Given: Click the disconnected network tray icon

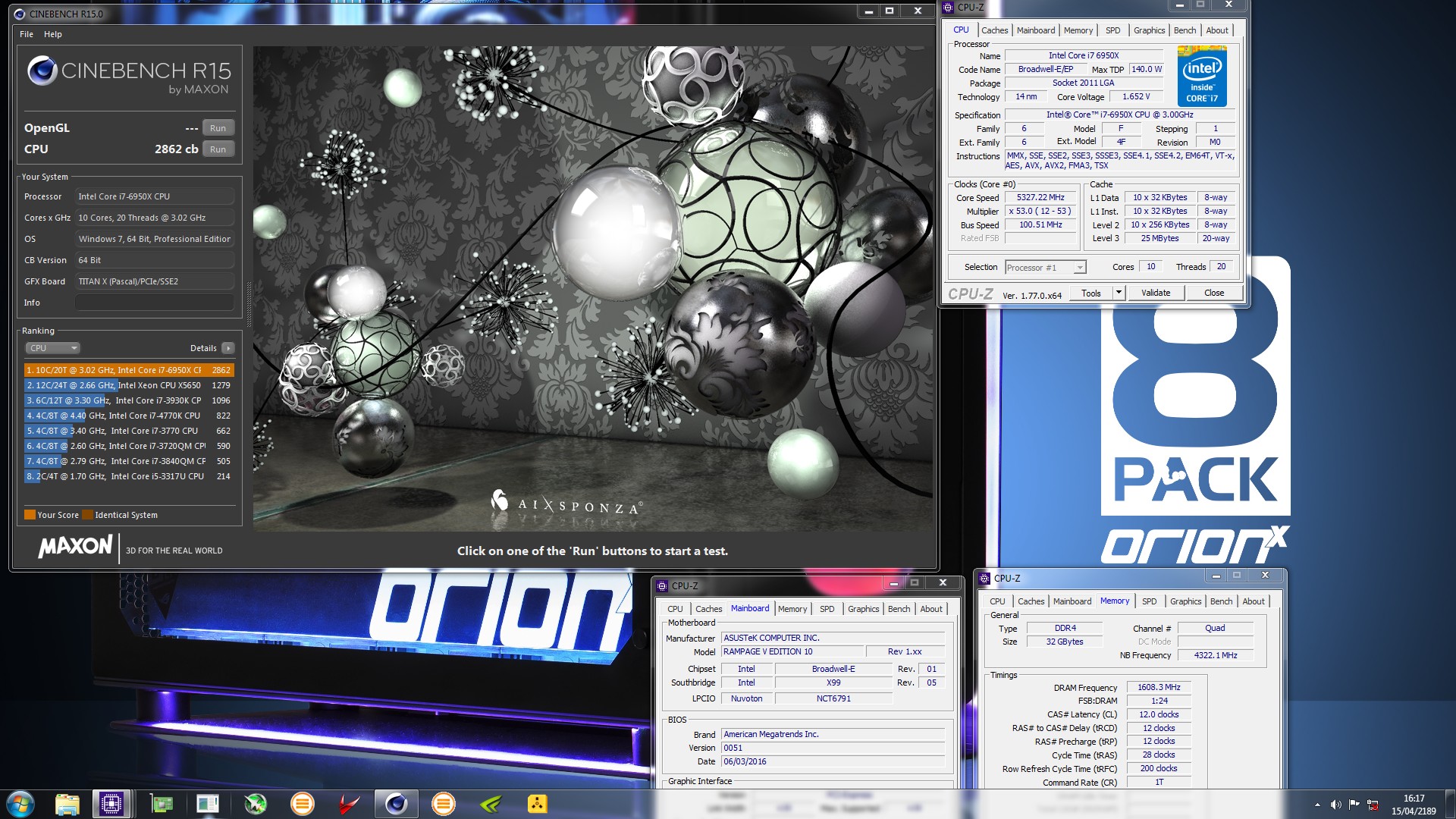Looking at the screenshot, I should click(x=1373, y=805).
